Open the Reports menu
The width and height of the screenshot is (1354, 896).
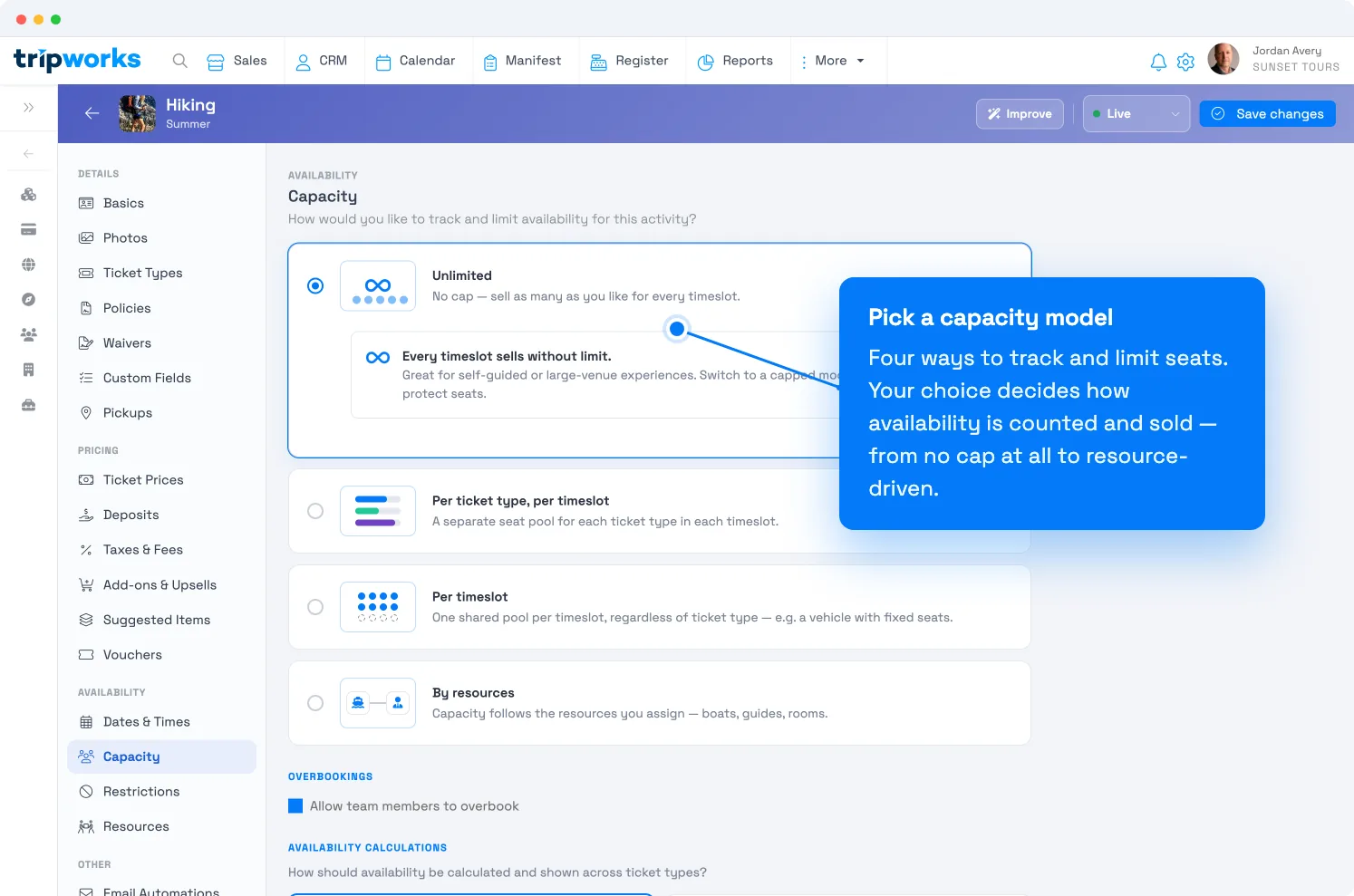[735, 61]
